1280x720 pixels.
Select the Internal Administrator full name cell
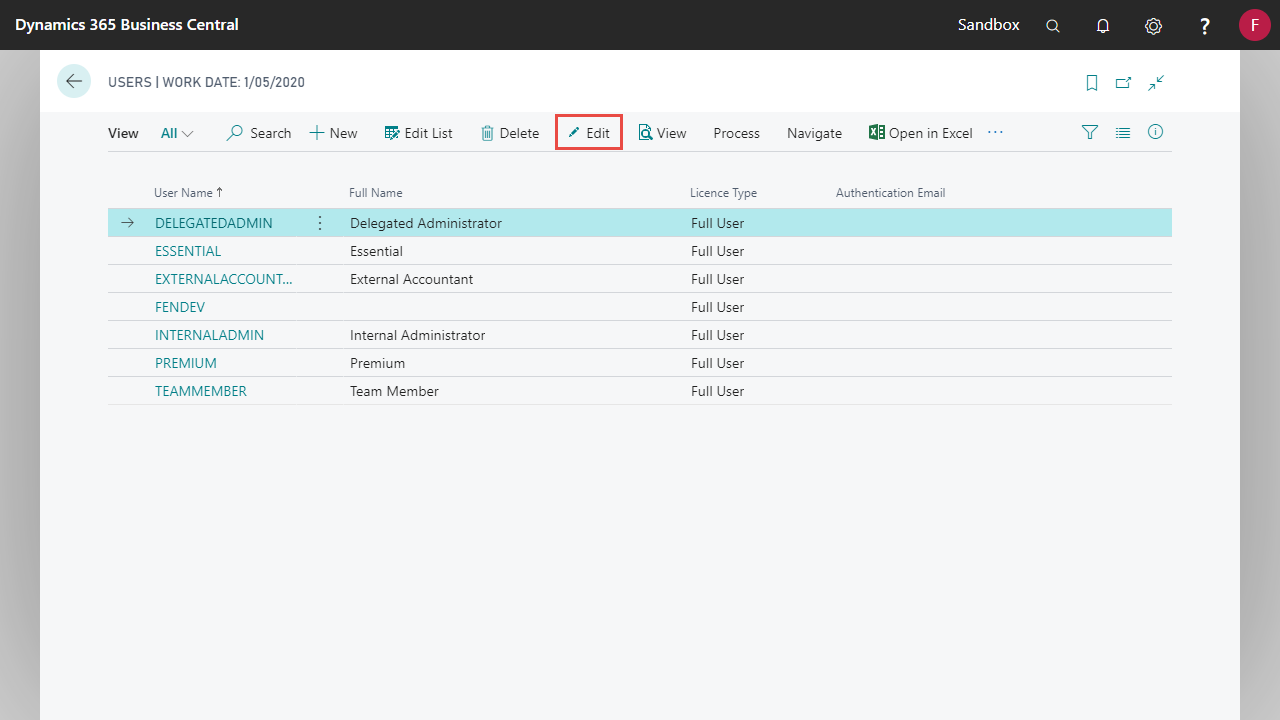point(418,335)
